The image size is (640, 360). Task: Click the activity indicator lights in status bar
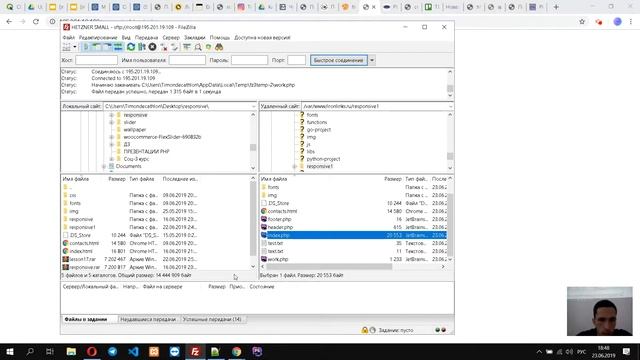440,330
